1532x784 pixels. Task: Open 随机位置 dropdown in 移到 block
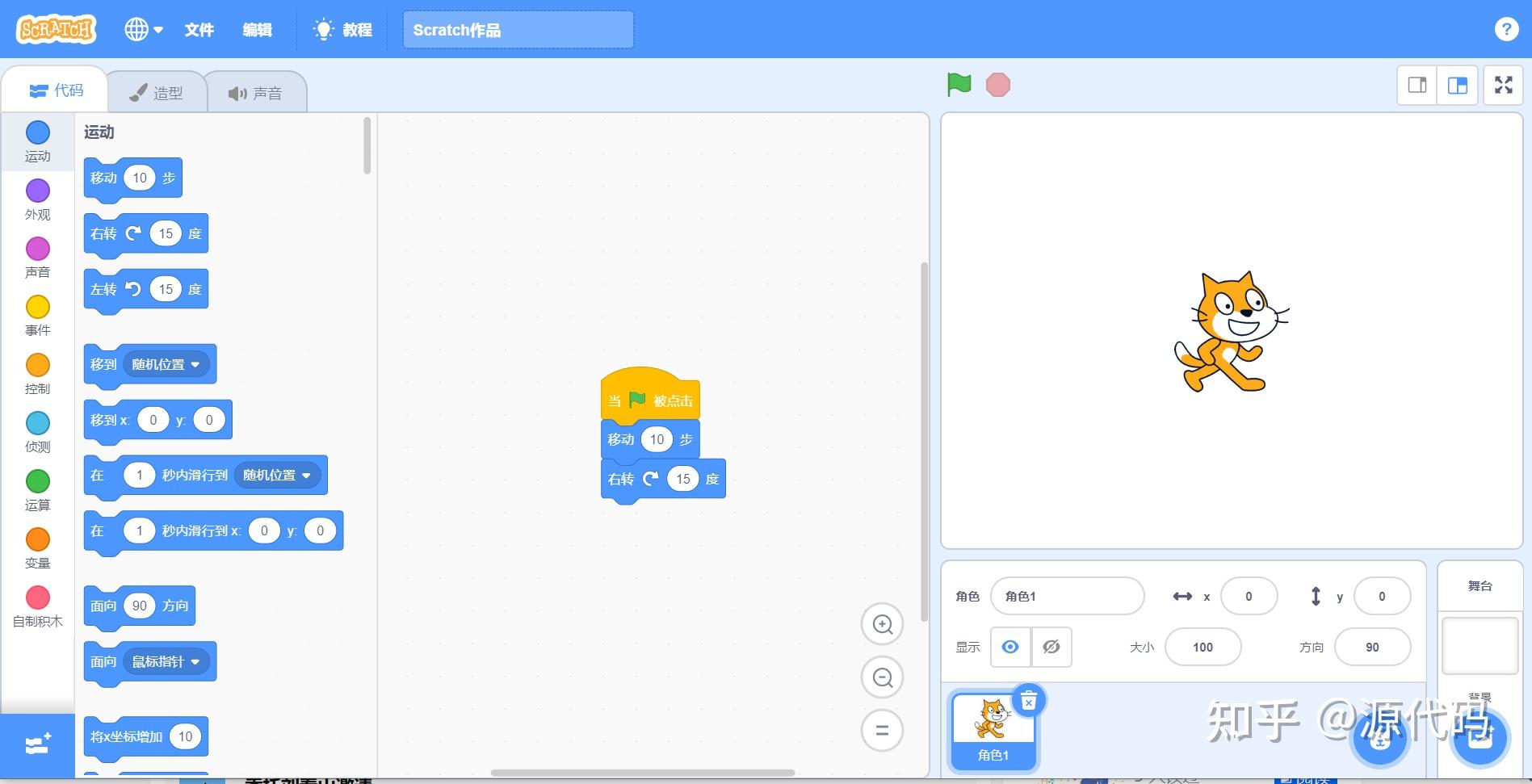166,364
